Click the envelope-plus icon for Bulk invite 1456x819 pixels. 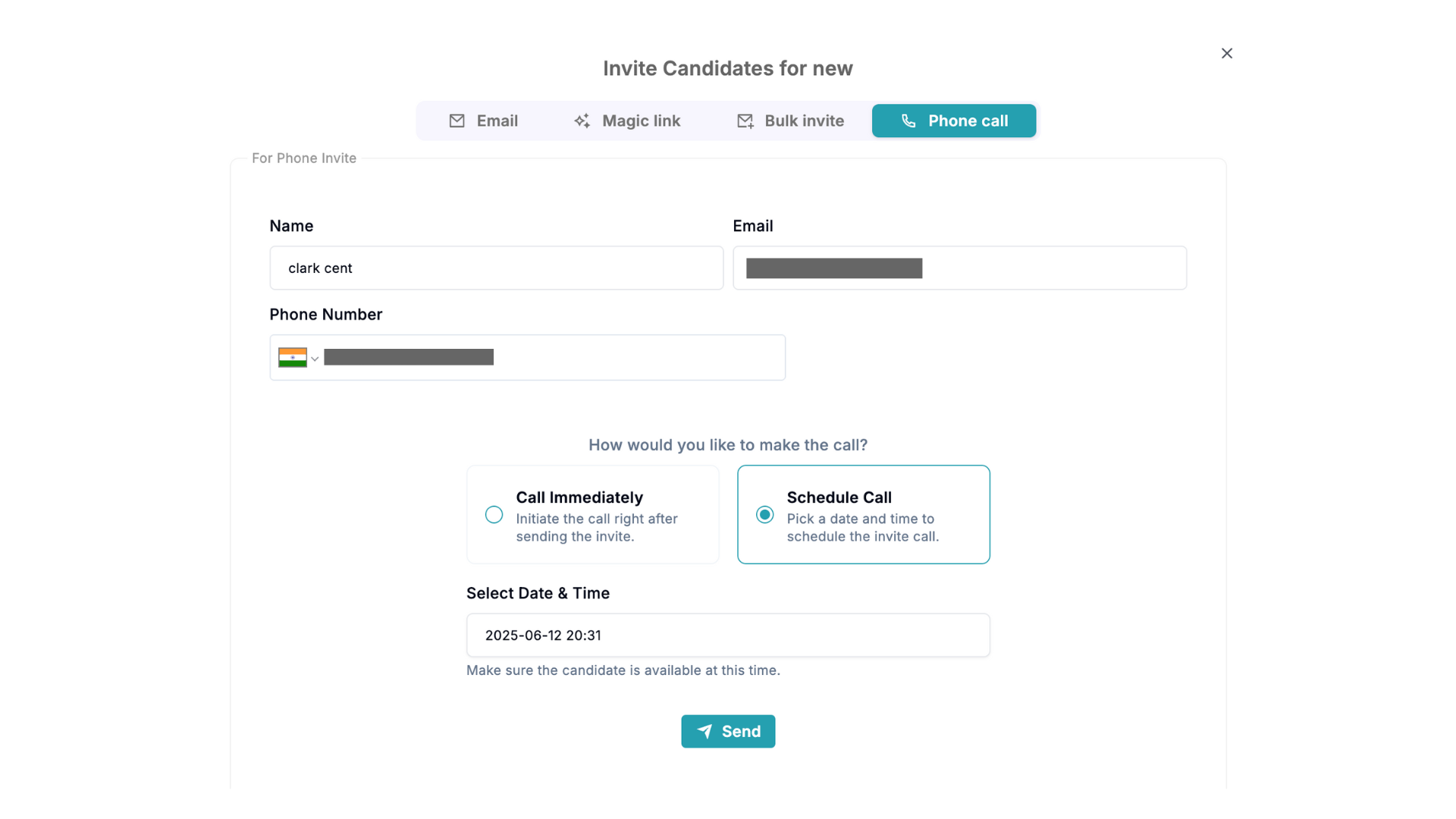coord(745,121)
